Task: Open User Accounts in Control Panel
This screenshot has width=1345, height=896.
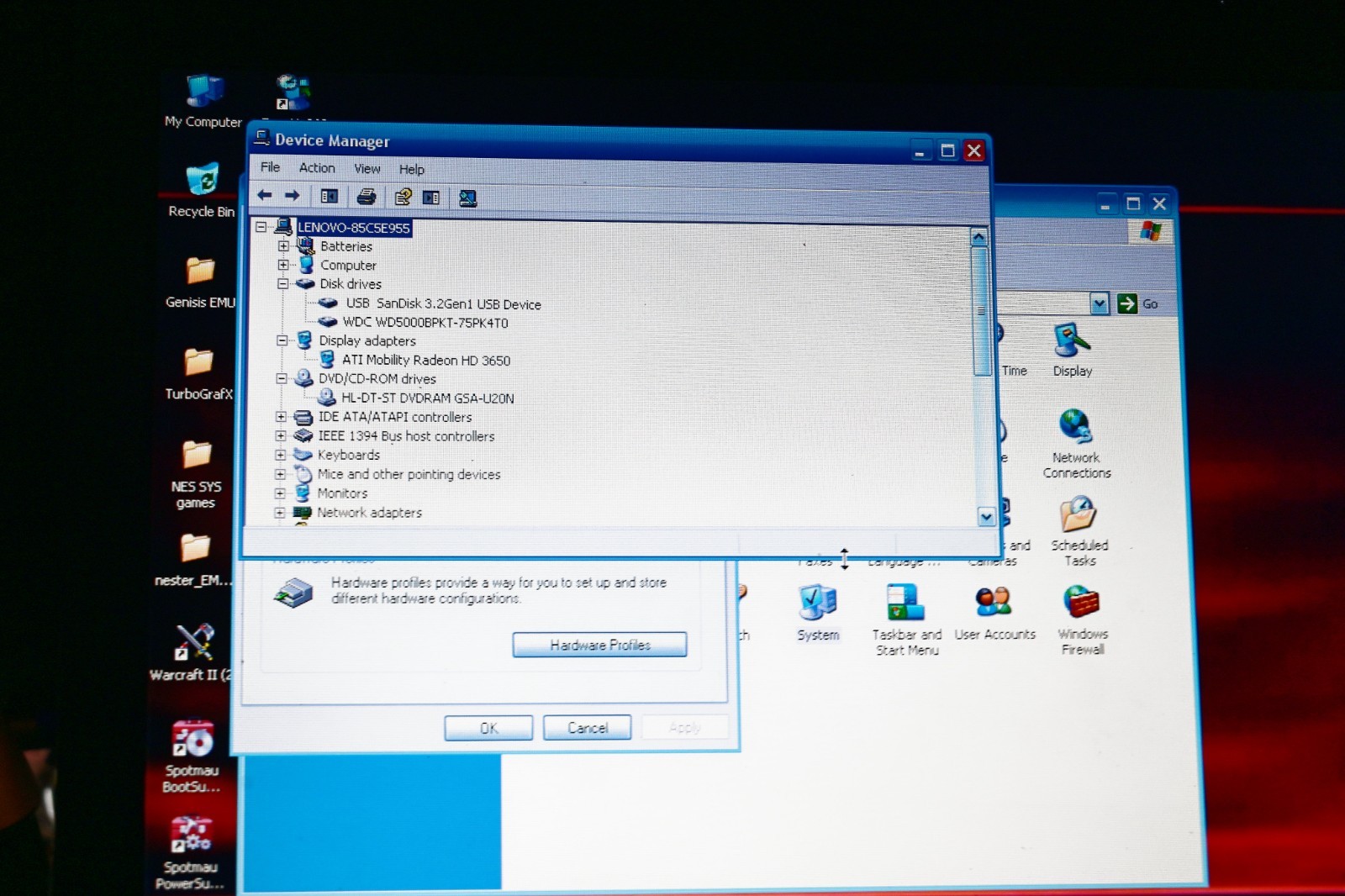Action: (994, 614)
